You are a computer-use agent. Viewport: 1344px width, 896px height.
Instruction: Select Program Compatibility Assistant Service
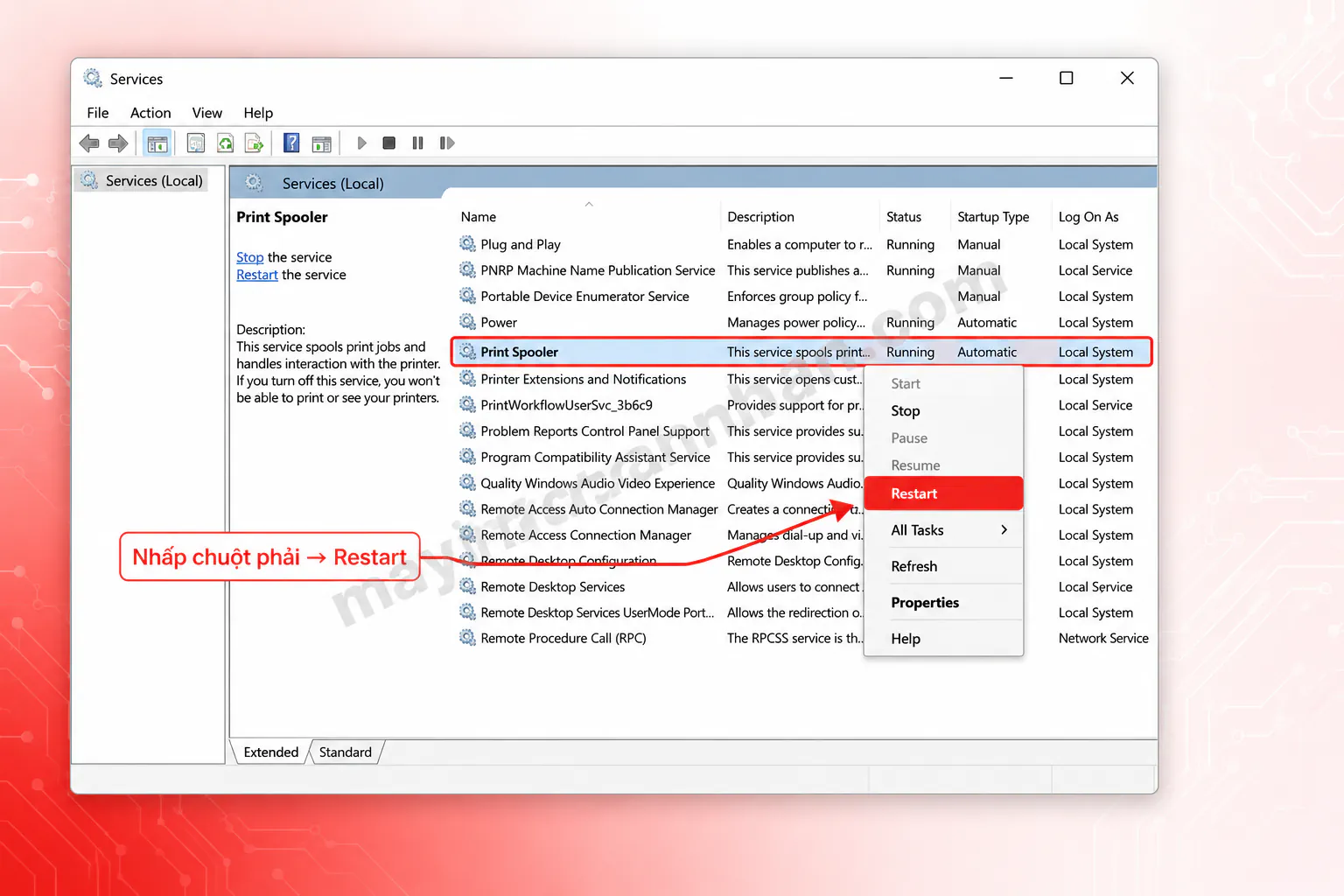tap(595, 457)
